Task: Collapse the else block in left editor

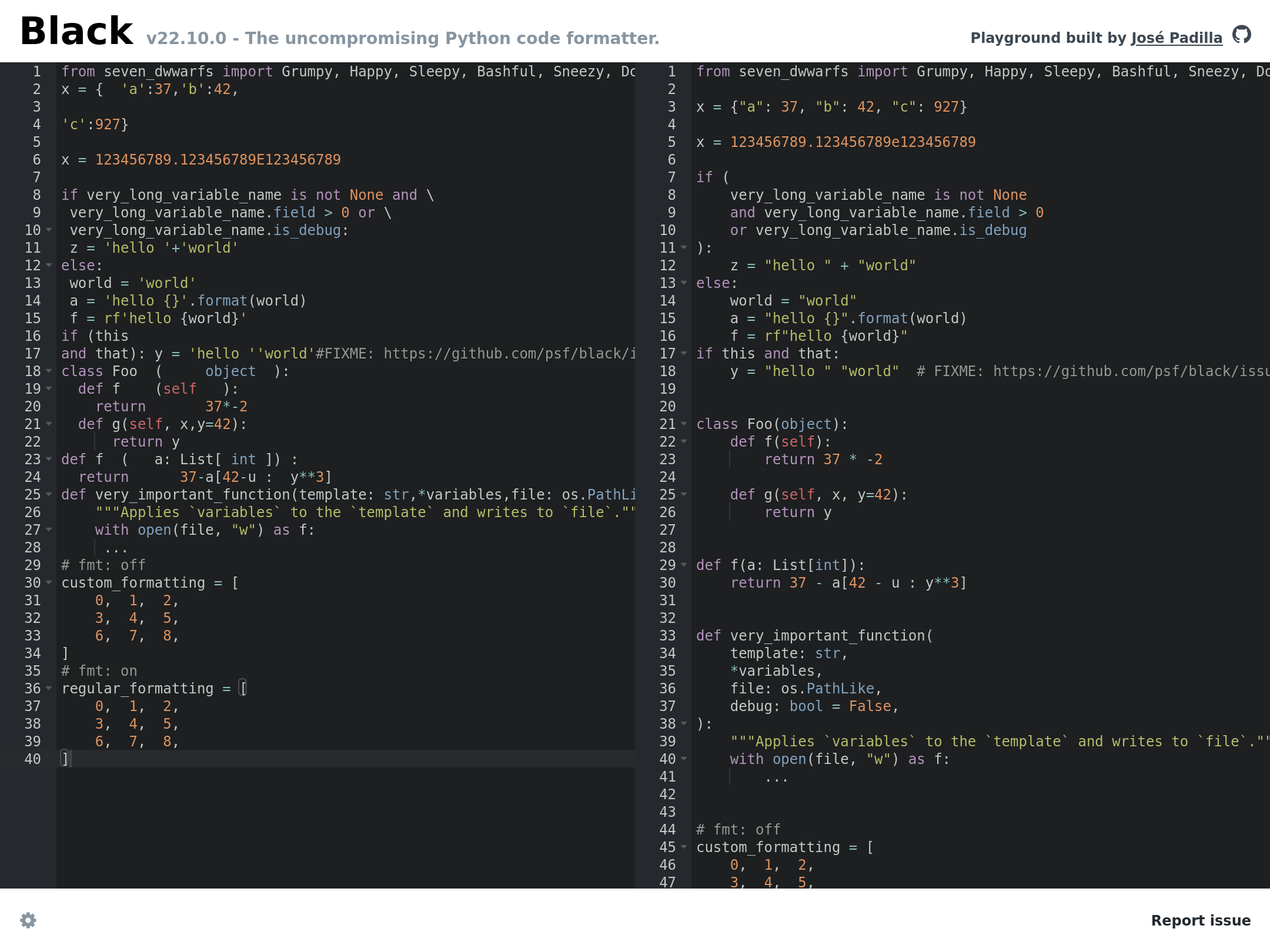Action: [x=49, y=266]
